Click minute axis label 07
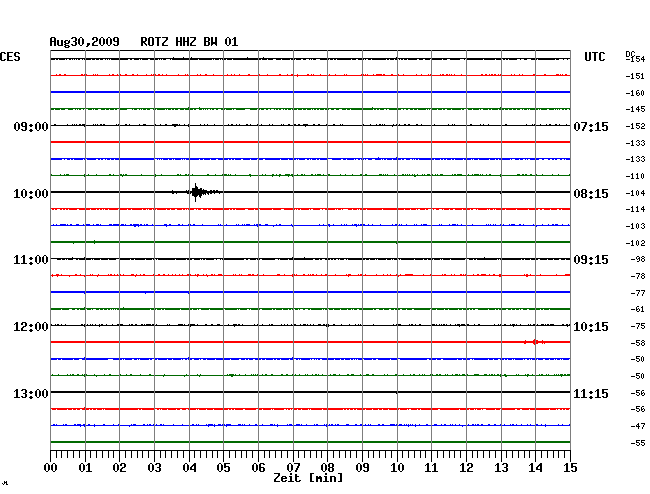 click(x=293, y=468)
